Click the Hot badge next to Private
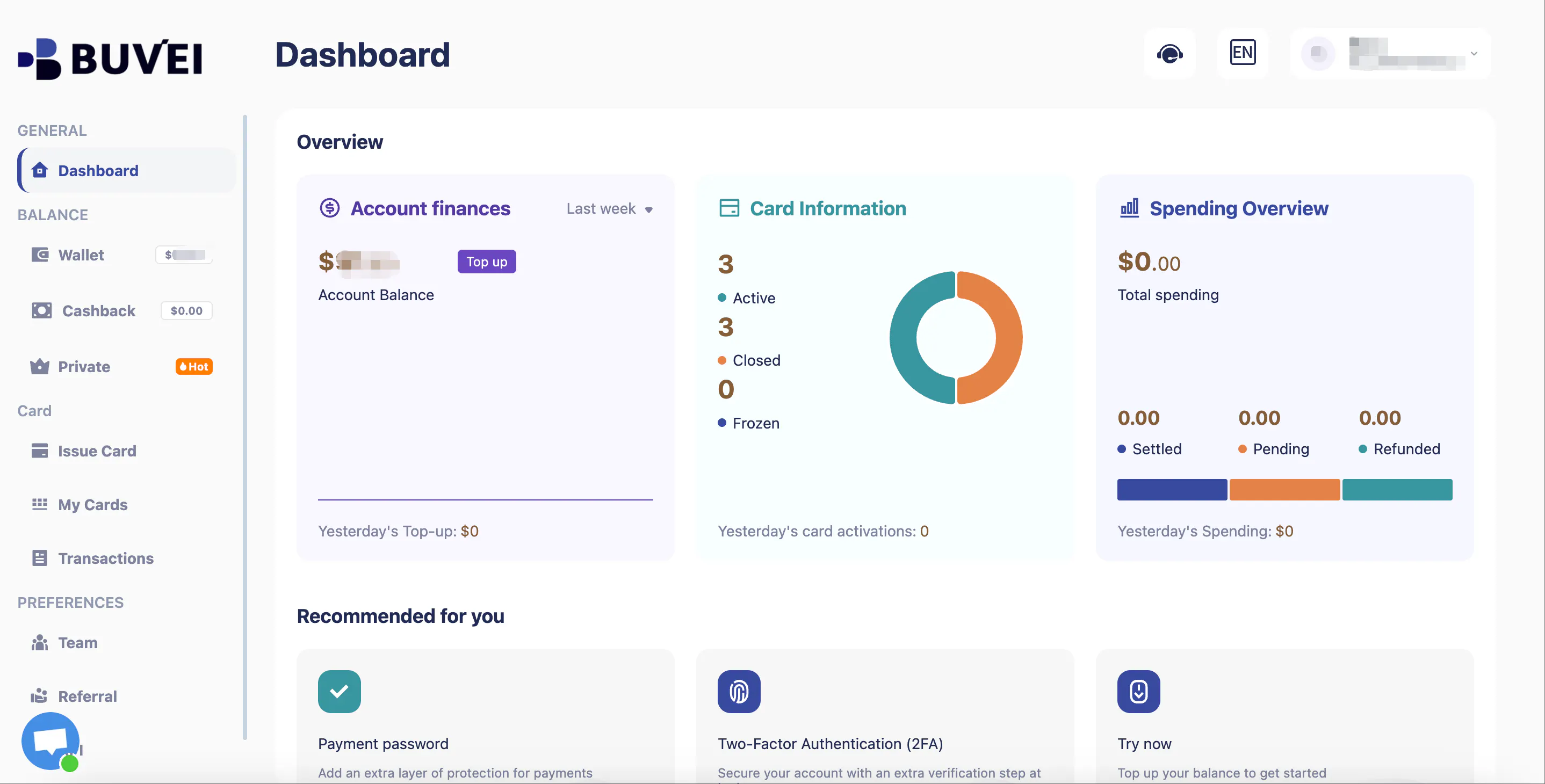Viewport: 1545px width, 784px height. coord(194,366)
